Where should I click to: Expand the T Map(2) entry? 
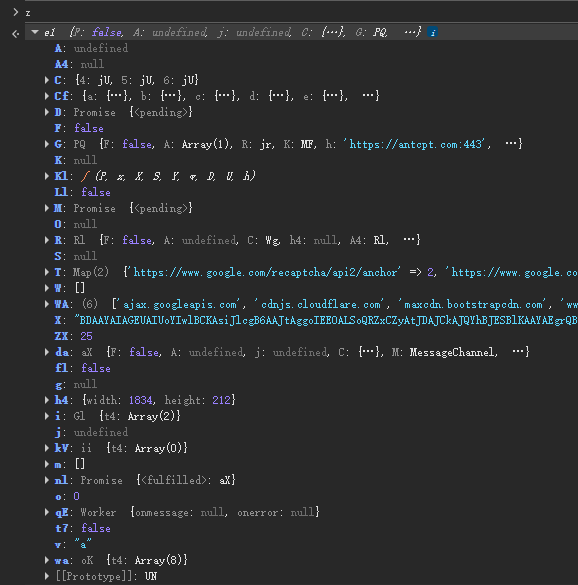coord(47,272)
